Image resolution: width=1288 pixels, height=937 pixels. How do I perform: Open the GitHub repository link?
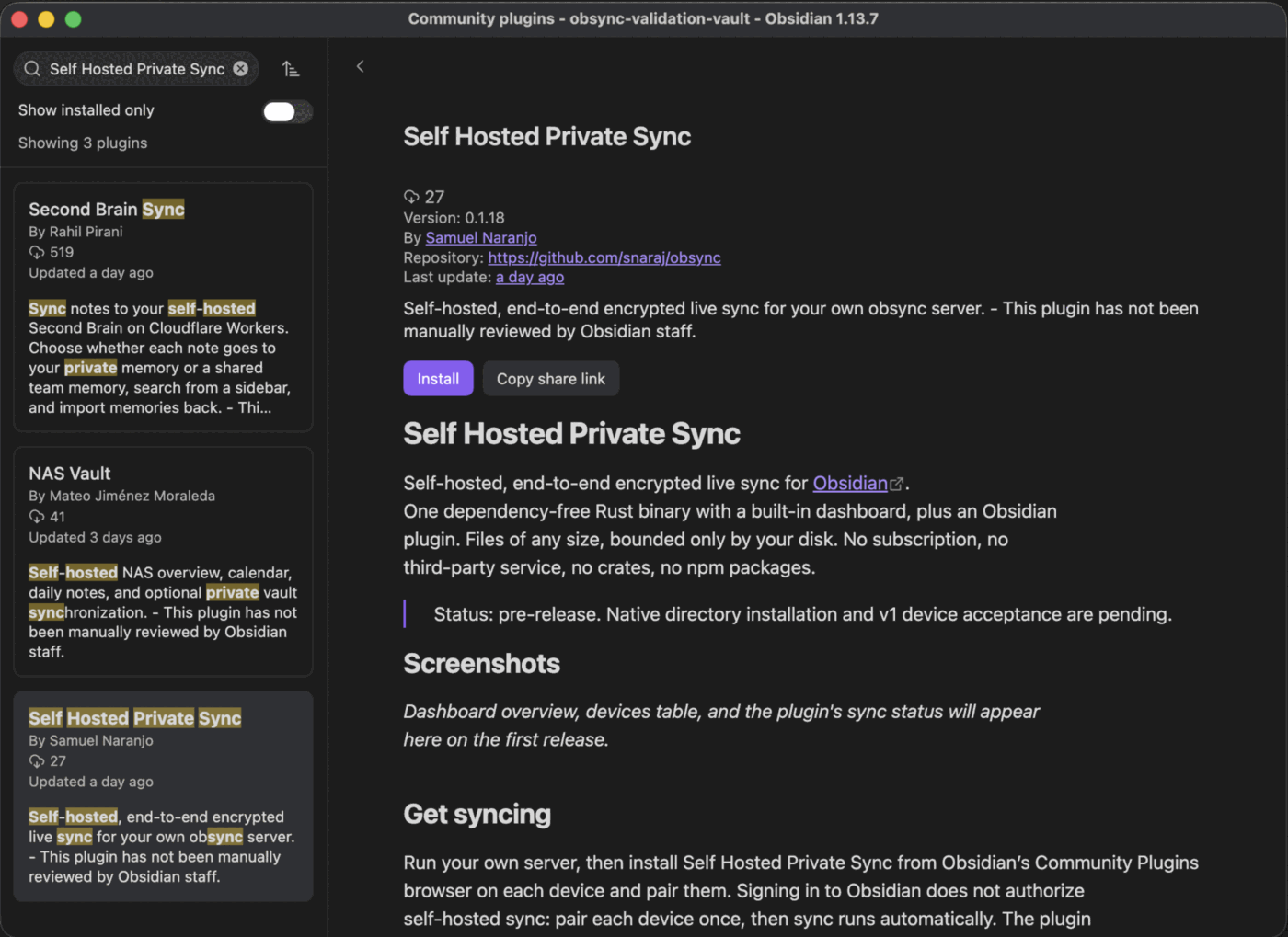pos(604,257)
